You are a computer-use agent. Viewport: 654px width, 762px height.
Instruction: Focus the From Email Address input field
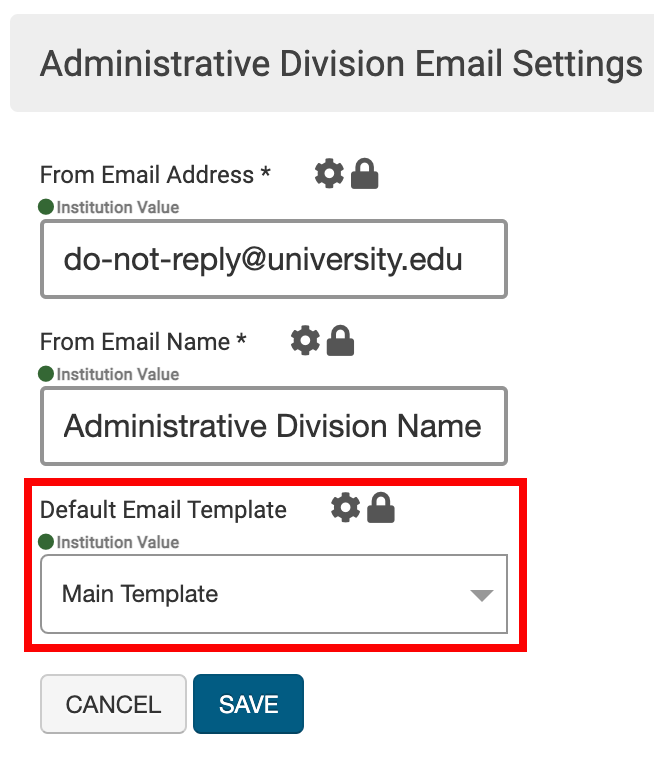point(273,260)
